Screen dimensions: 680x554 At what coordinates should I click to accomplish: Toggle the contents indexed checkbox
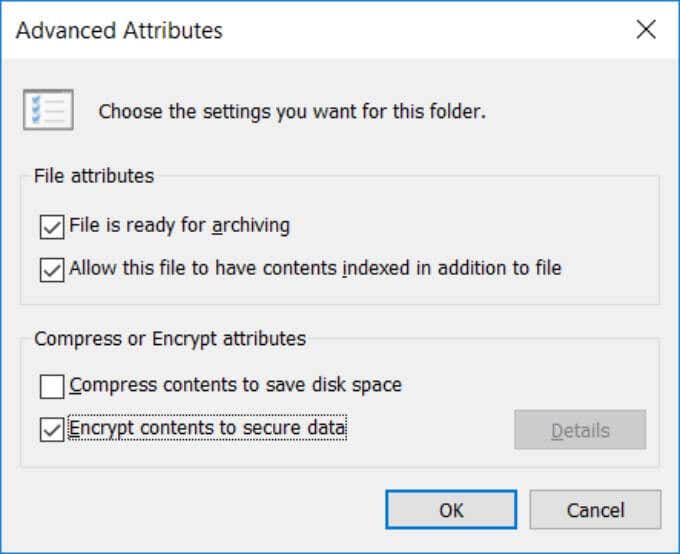coord(52,269)
